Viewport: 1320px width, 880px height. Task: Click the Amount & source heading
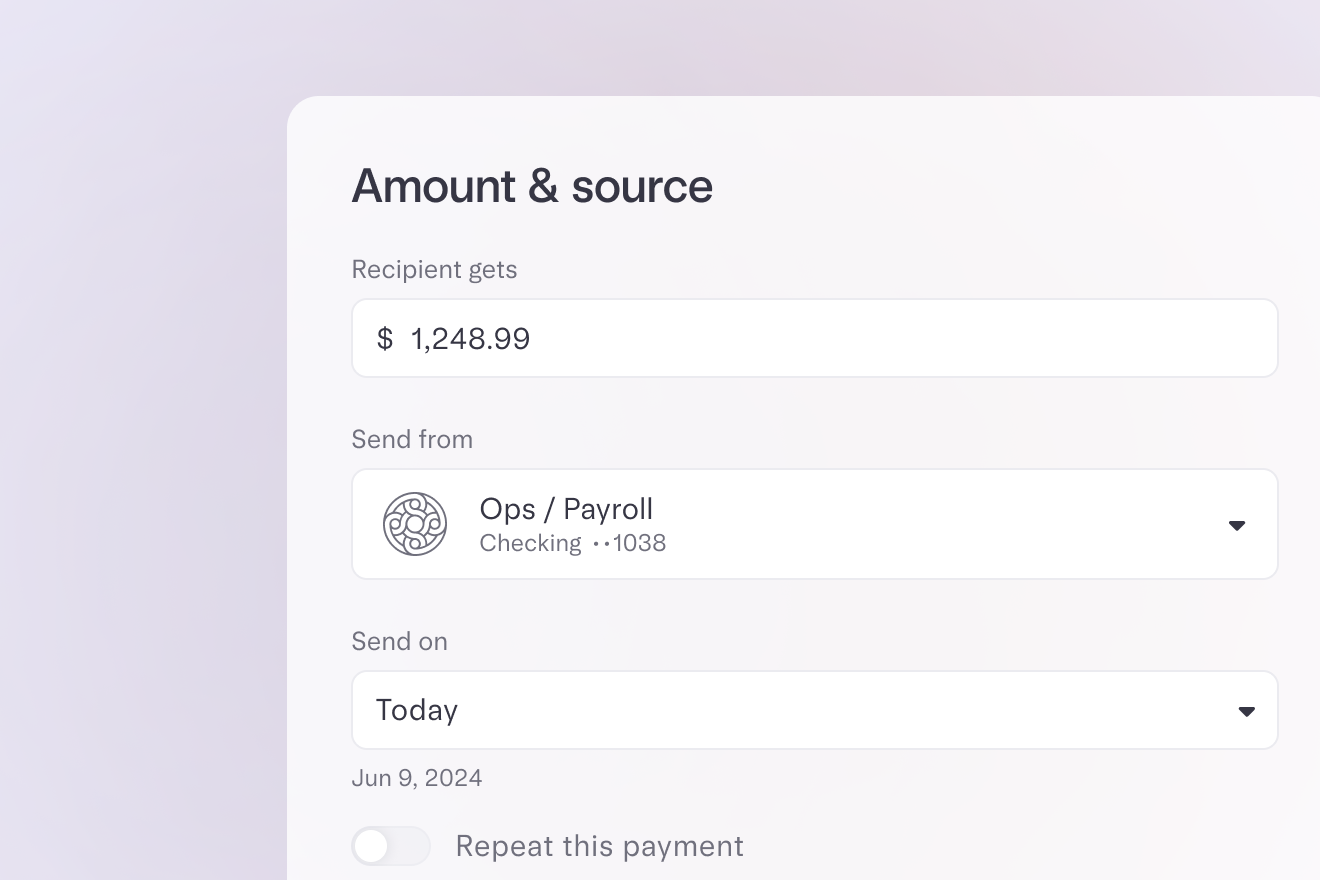[x=531, y=186]
